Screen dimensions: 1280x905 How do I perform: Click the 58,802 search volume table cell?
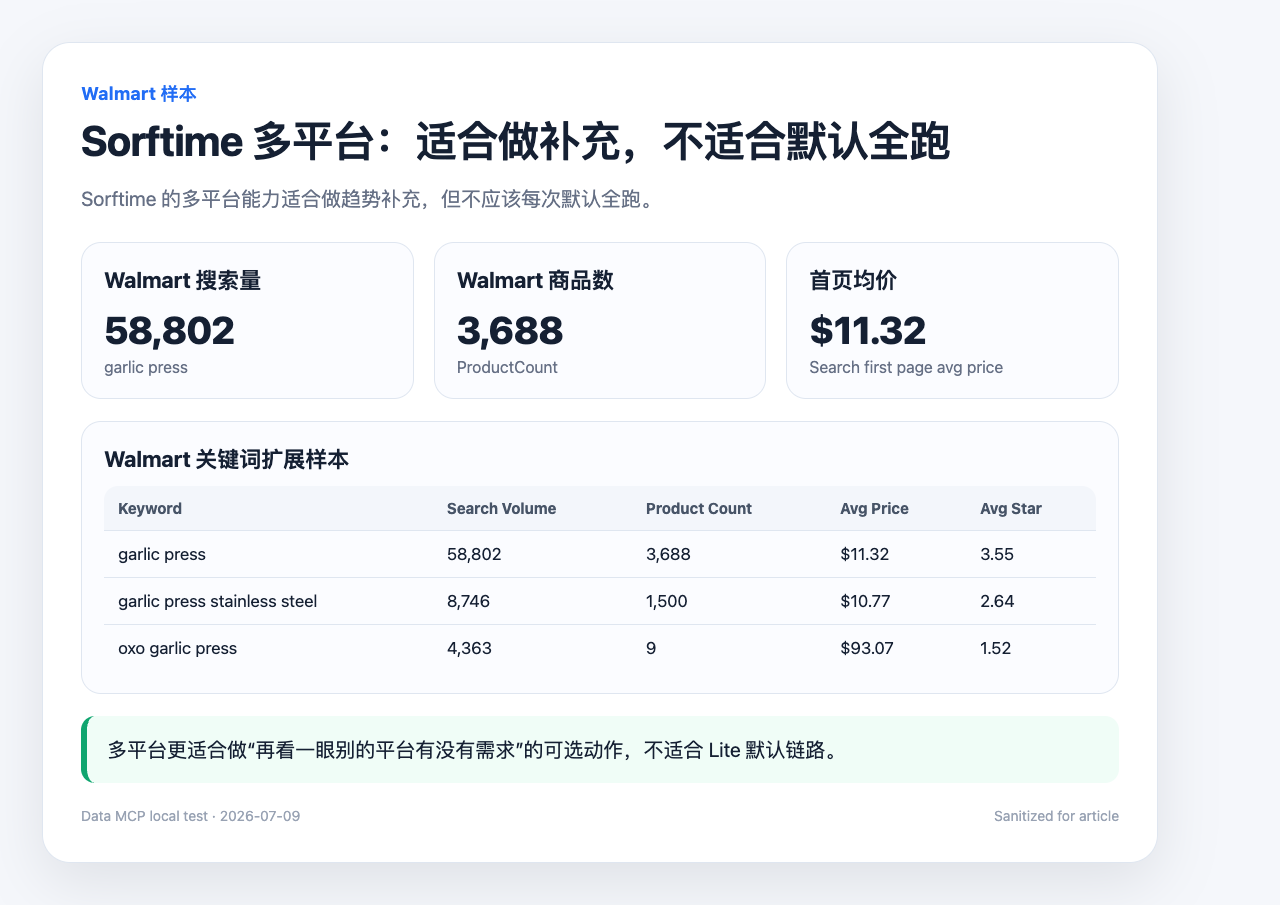pyautogui.click(x=474, y=554)
